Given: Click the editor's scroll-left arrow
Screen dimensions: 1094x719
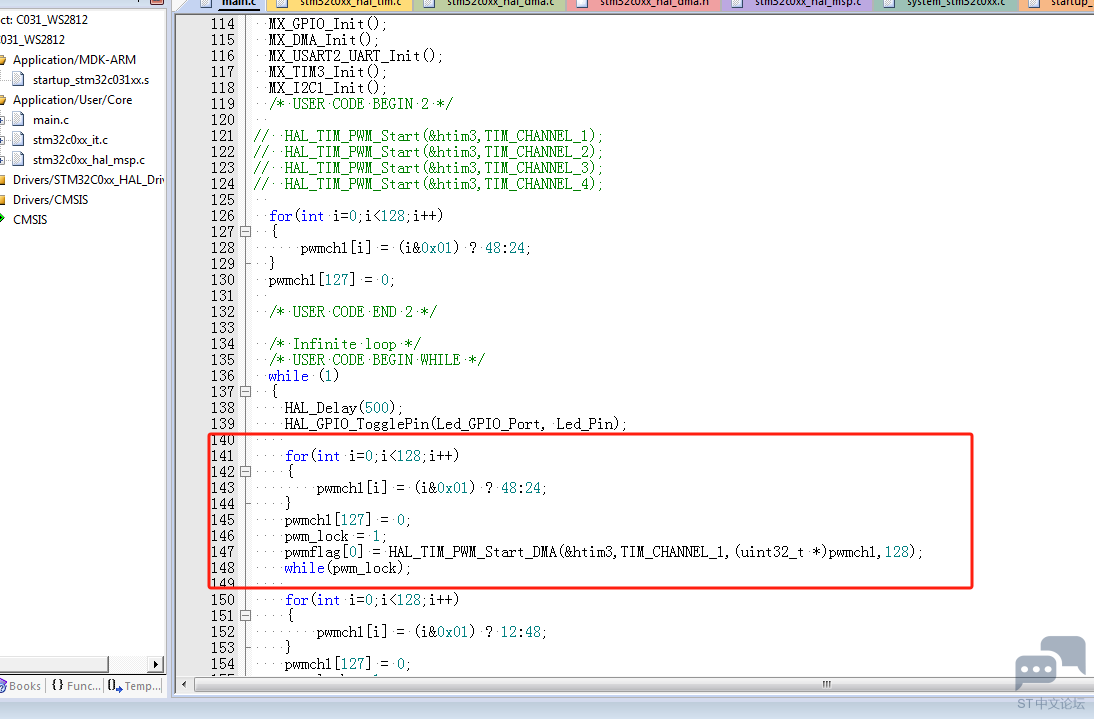Looking at the screenshot, I should click(184, 684).
